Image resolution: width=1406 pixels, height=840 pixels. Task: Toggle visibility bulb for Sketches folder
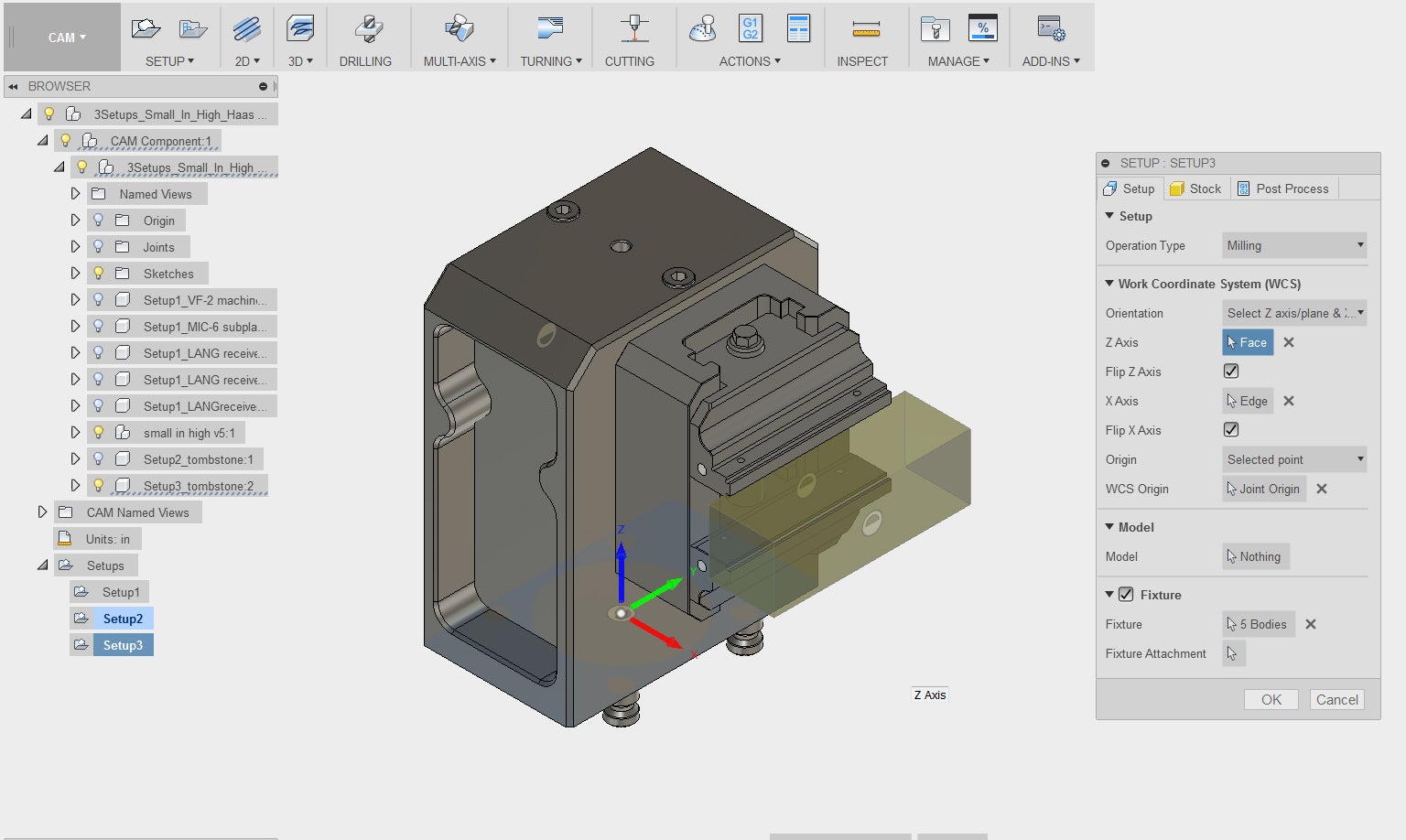[99, 274]
